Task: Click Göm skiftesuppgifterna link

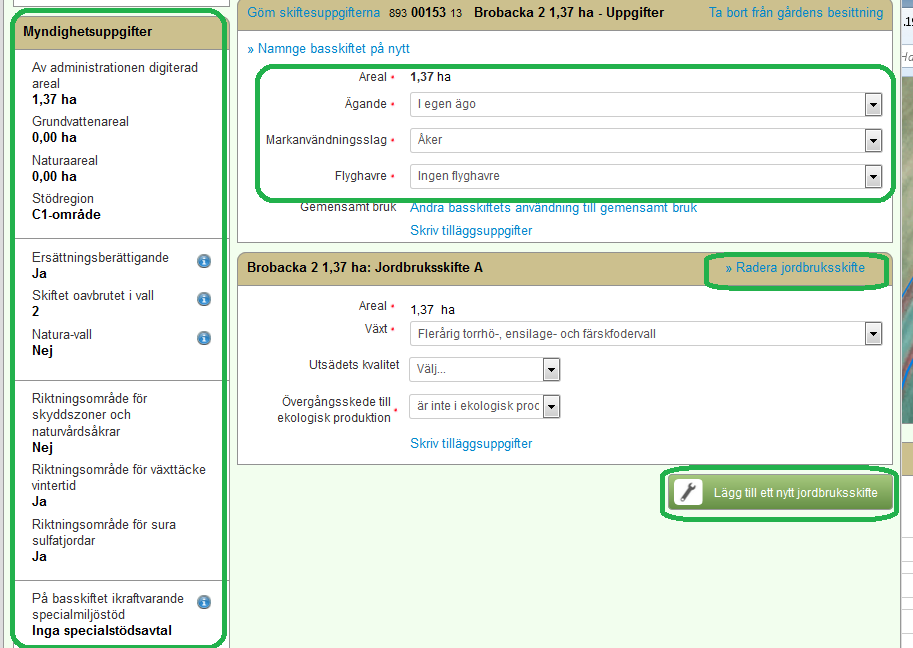Action: (313, 12)
